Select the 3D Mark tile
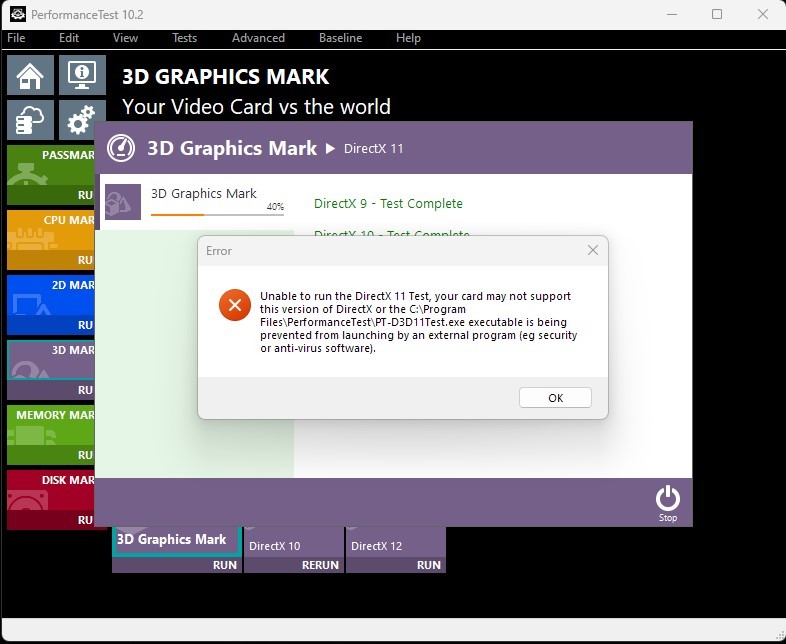This screenshot has width=786, height=644. tap(51, 360)
